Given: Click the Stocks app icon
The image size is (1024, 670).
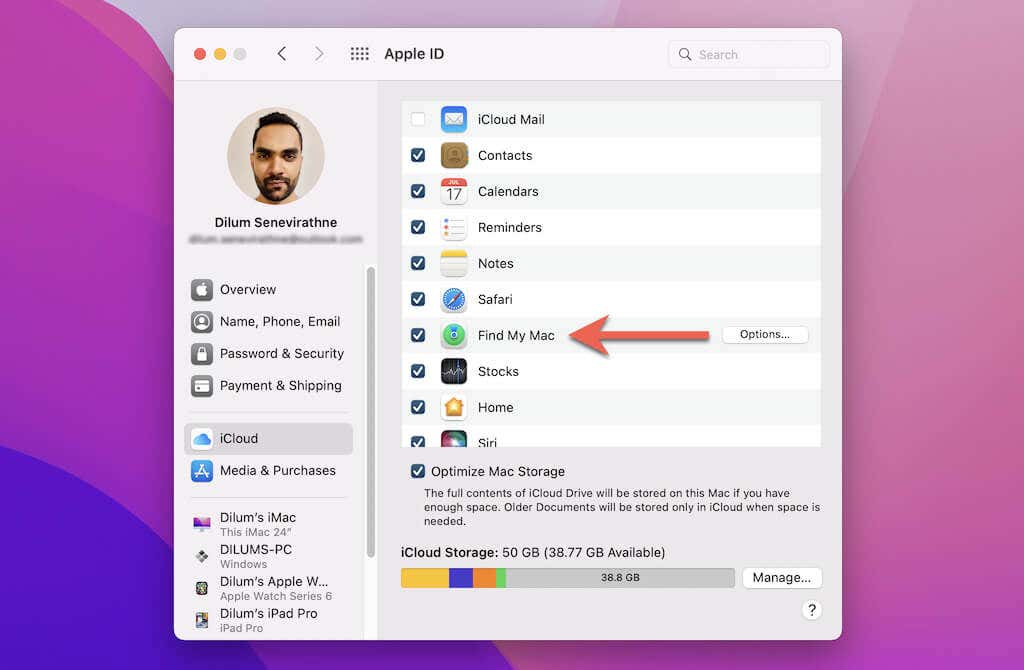Looking at the screenshot, I should pos(453,371).
